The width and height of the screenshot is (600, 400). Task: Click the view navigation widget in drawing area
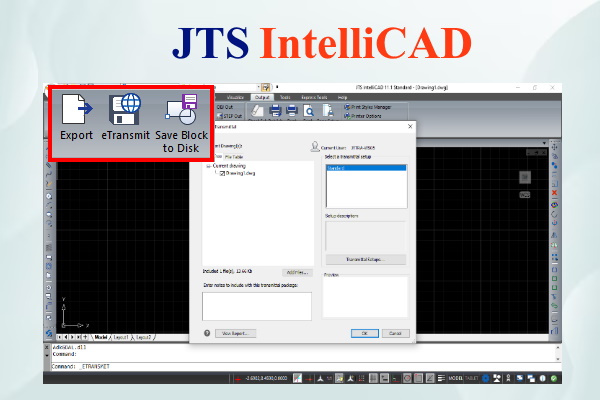(525, 177)
